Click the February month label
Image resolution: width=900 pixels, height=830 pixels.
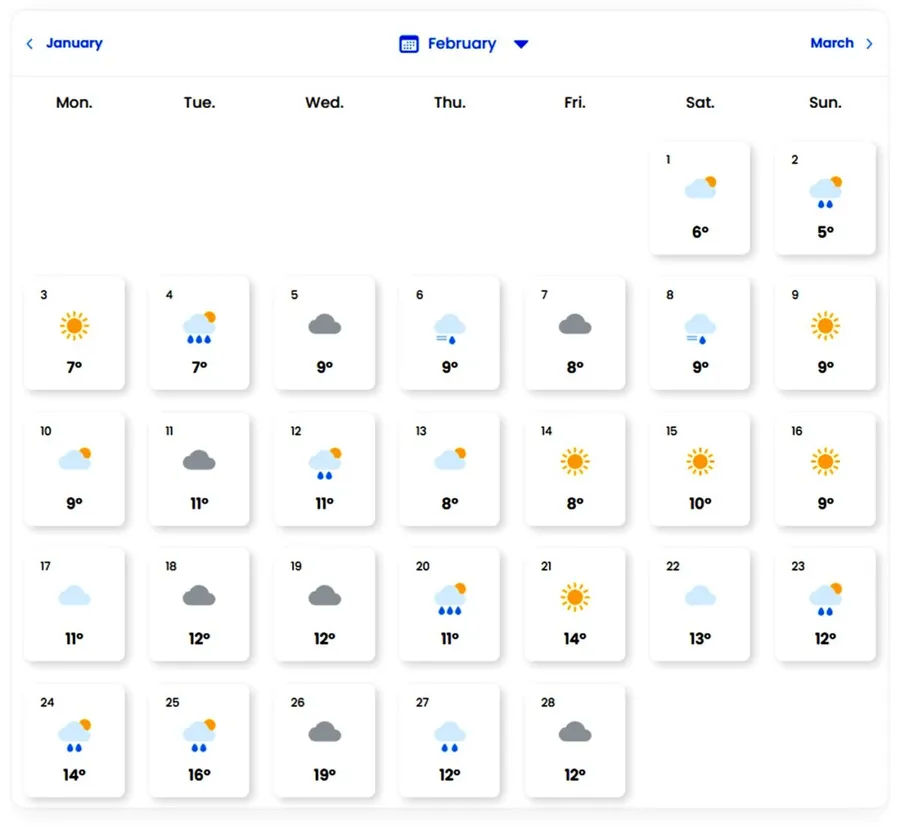click(x=461, y=44)
